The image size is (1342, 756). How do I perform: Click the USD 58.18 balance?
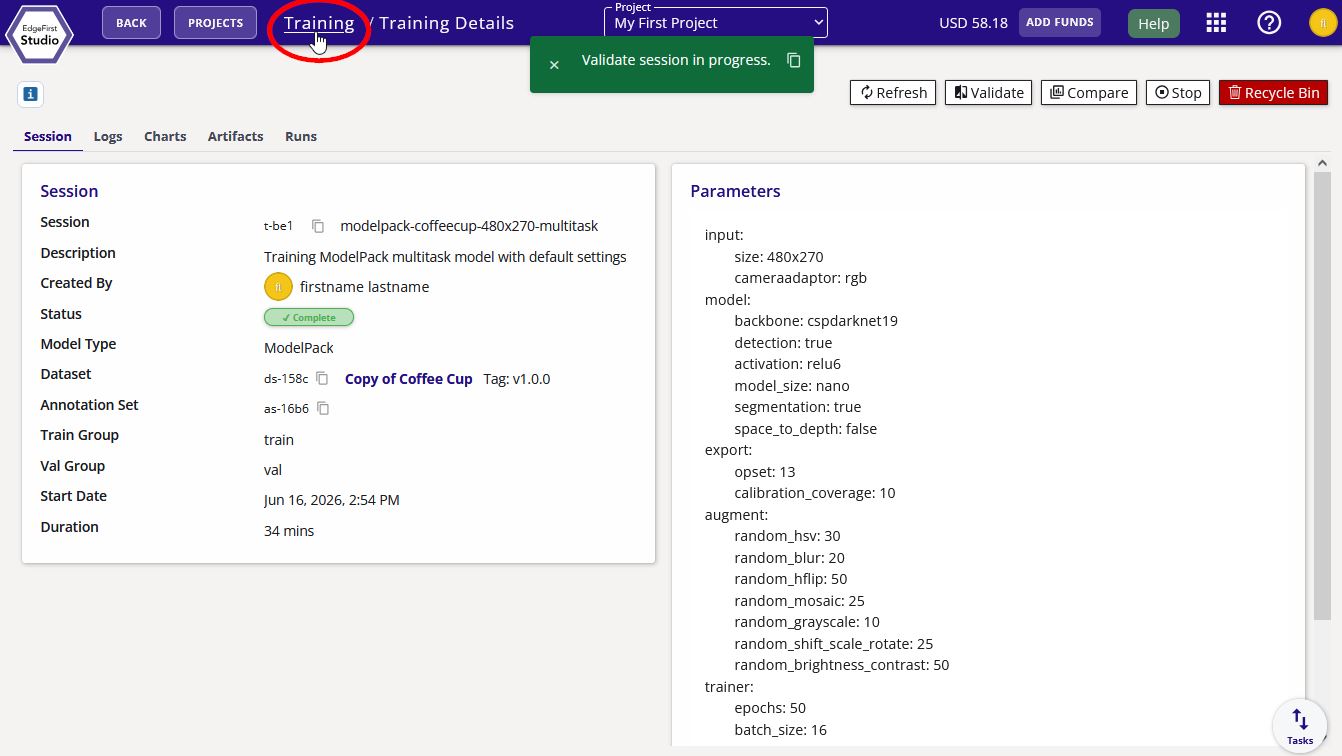973,23
